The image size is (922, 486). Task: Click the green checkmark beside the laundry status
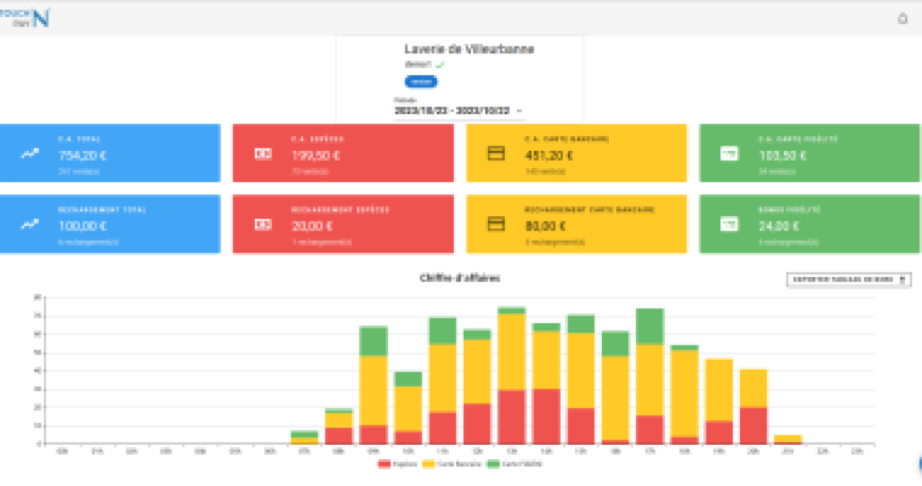coord(439,65)
